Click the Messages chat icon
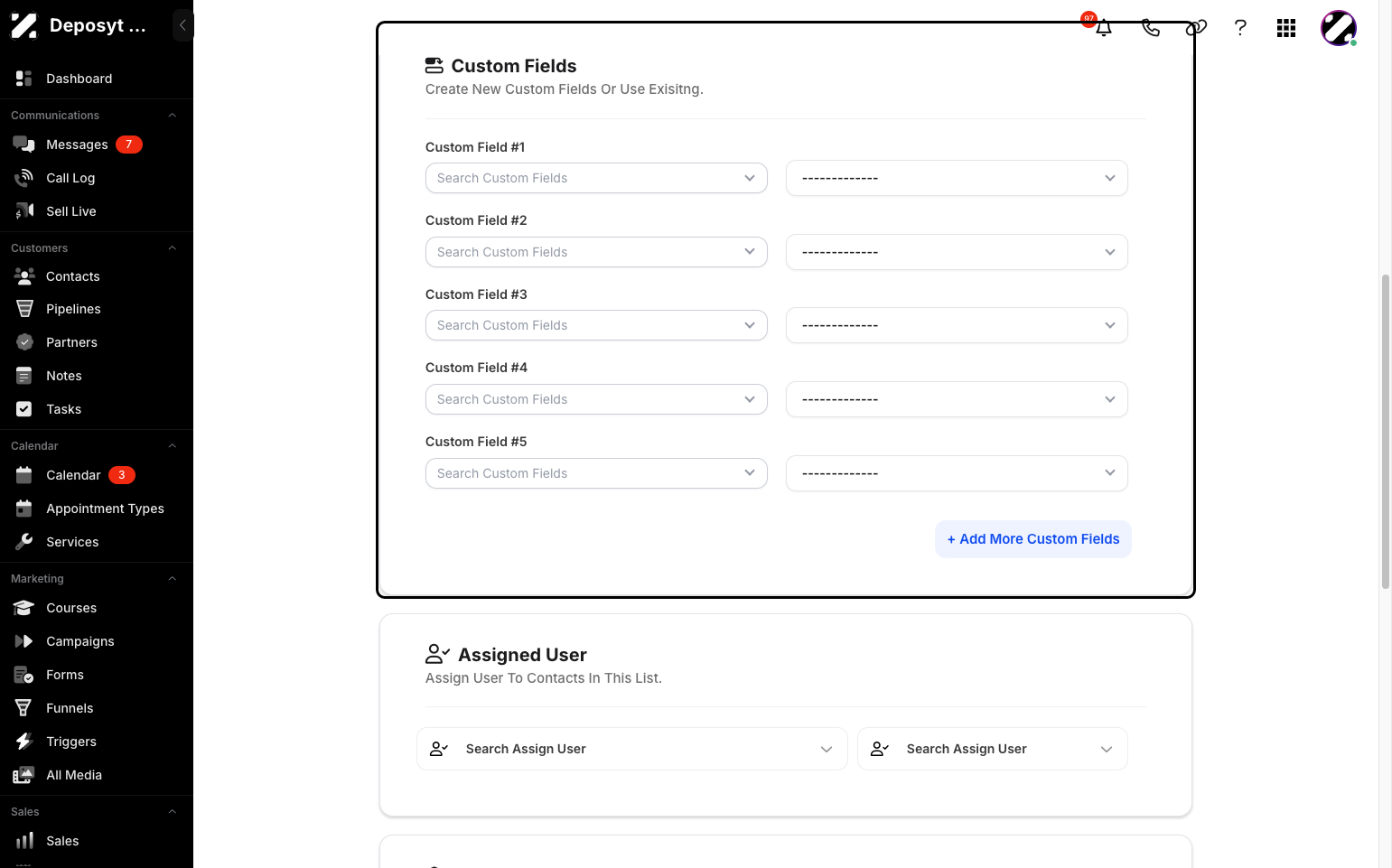The width and height of the screenshot is (1392, 868). click(x=24, y=145)
